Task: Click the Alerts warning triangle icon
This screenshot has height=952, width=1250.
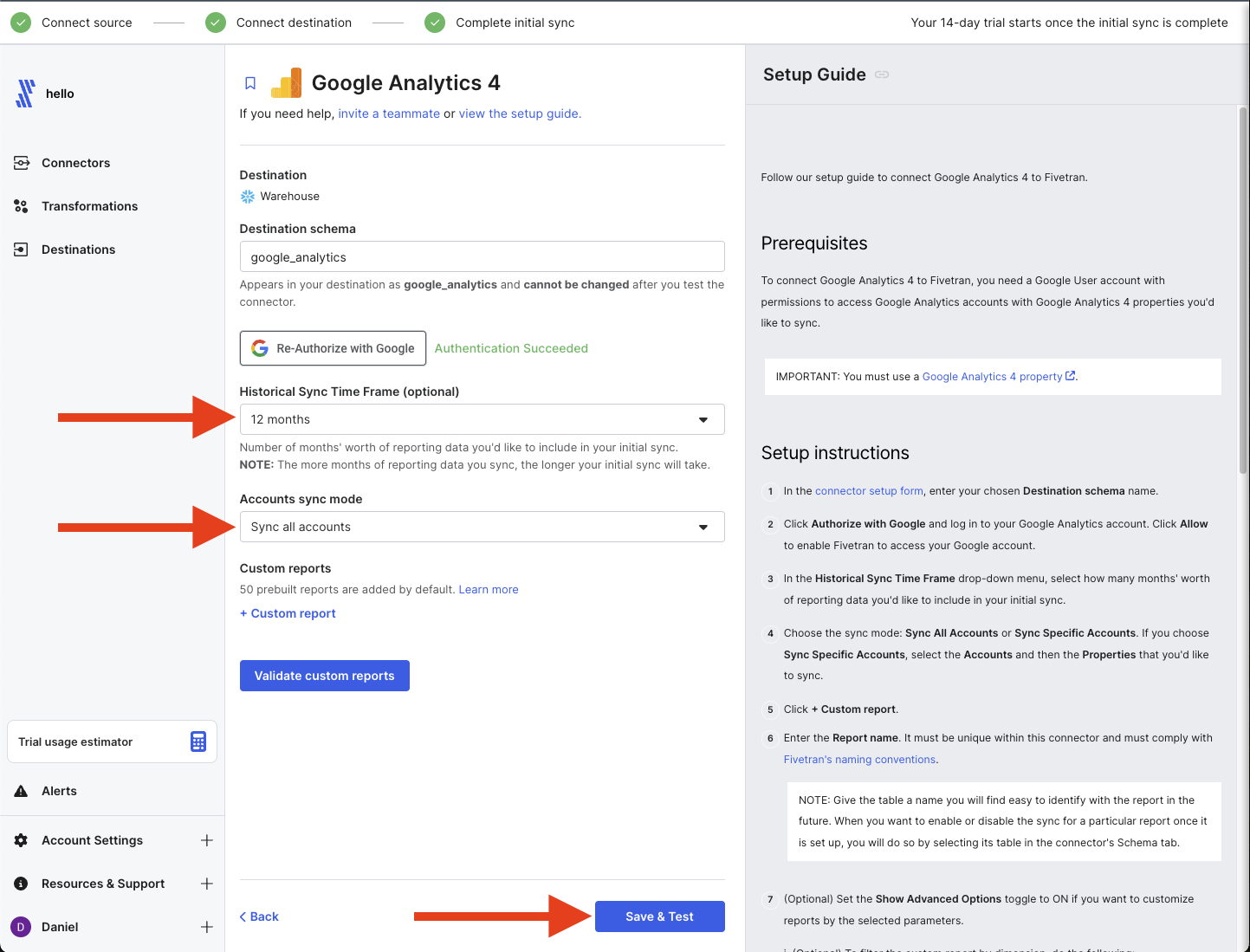Action: (22, 791)
